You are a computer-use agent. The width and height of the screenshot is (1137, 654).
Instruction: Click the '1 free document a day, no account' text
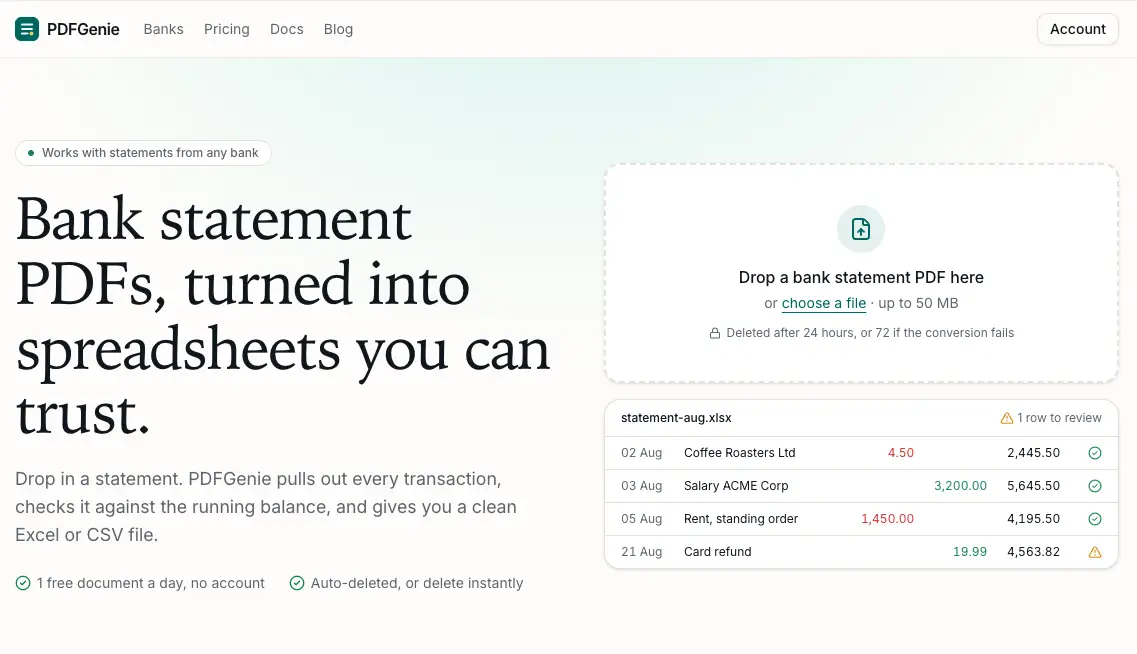click(151, 583)
